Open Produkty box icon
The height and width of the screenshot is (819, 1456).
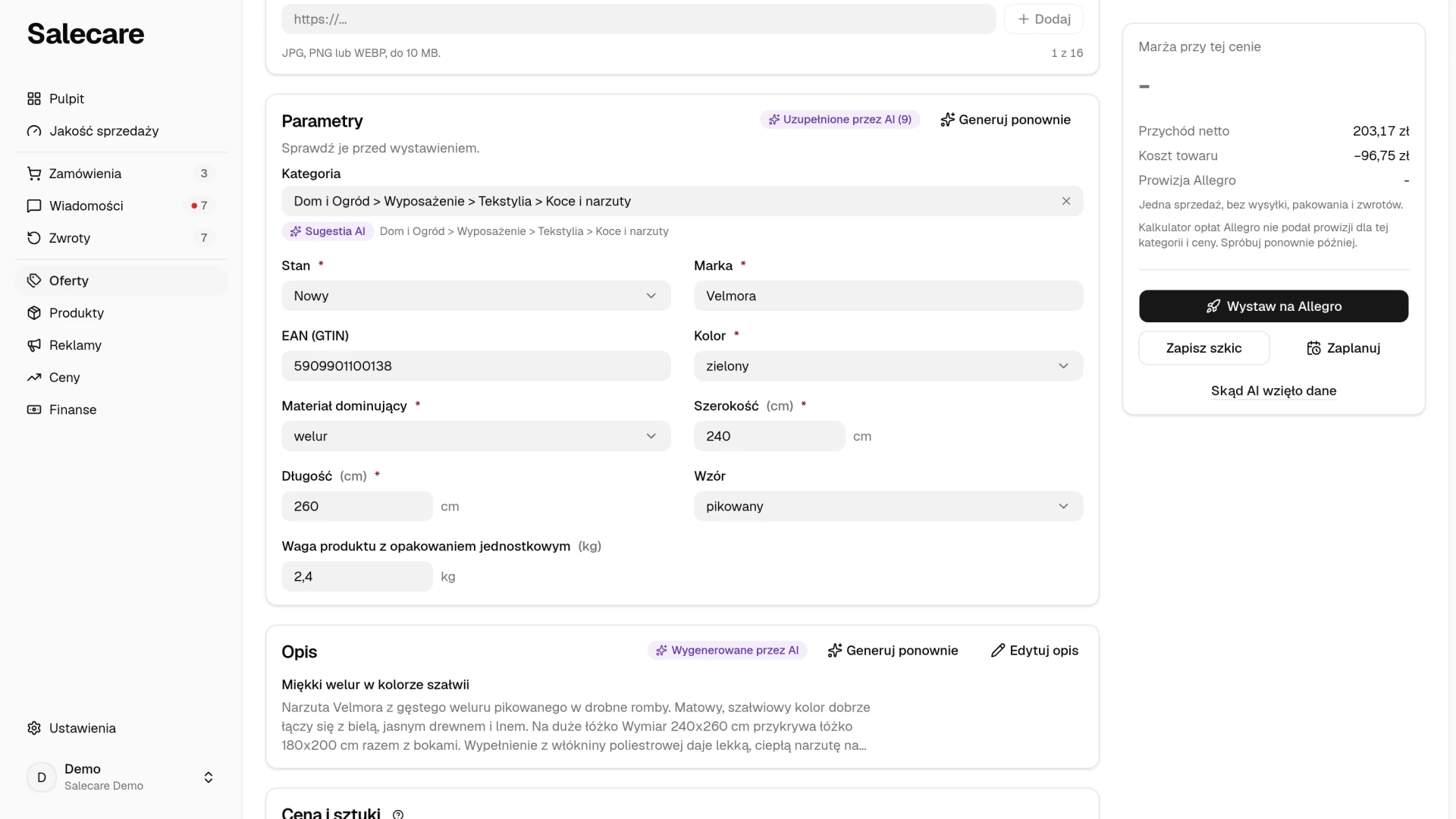pyautogui.click(x=34, y=313)
